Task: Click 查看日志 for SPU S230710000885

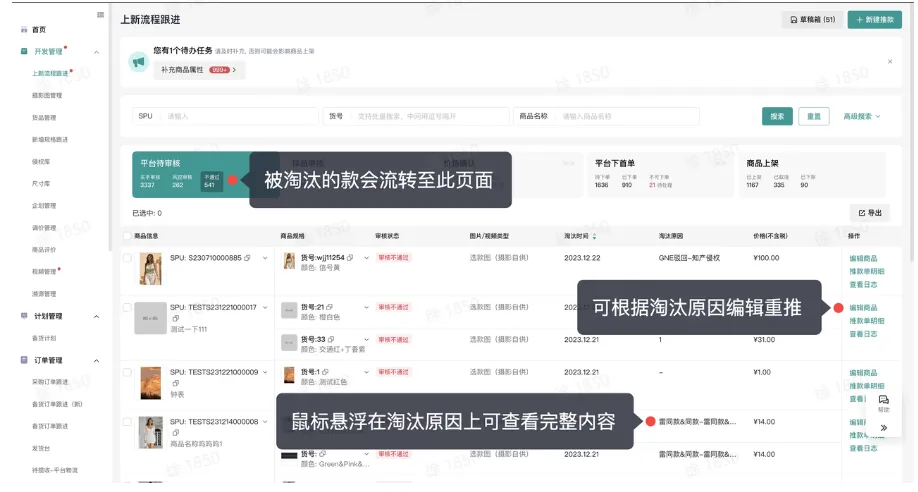Action: [863, 285]
